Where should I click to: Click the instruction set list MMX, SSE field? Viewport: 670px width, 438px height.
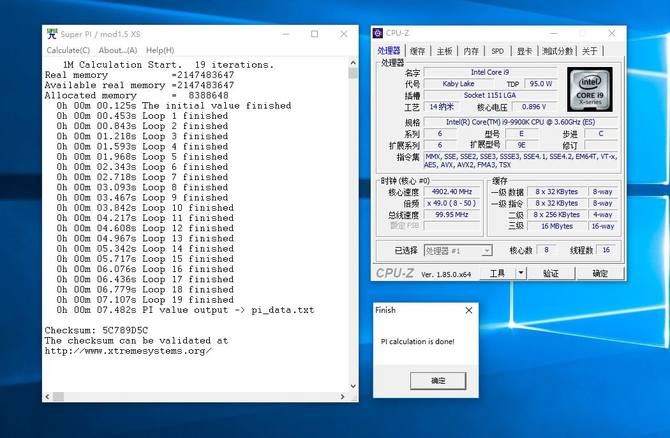(520, 161)
